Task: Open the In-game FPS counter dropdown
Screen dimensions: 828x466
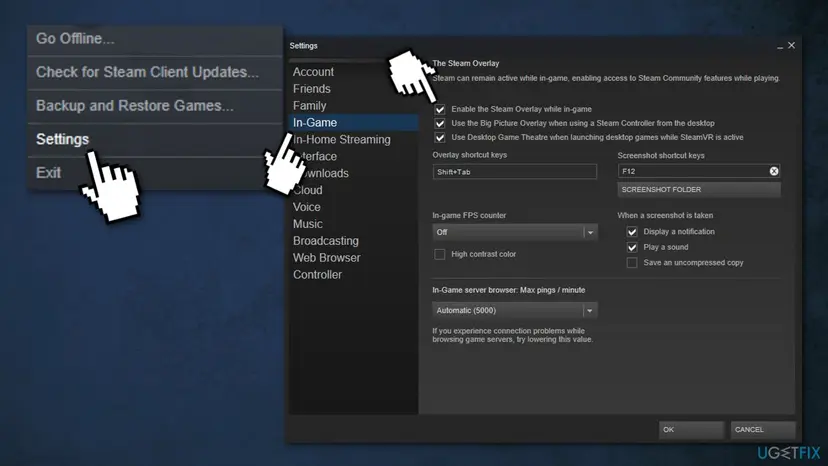Action: [515, 232]
